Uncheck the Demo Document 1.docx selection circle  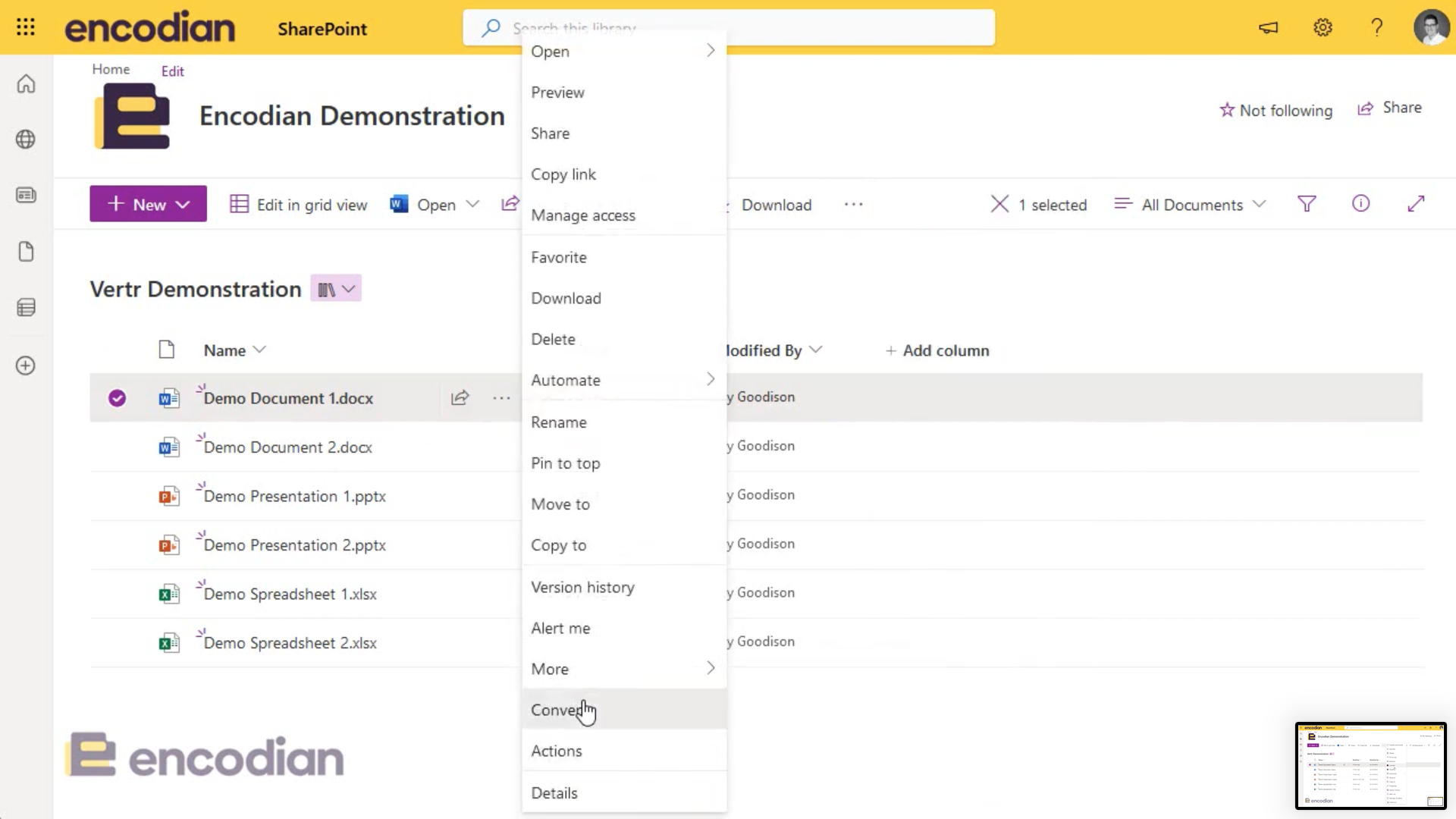click(x=117, y=398)
